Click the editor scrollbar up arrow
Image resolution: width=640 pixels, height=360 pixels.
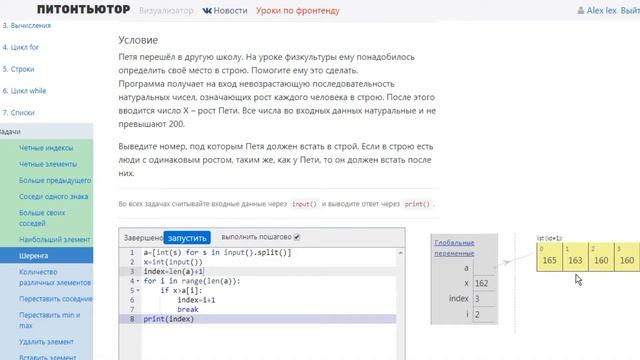click(400, 253)
